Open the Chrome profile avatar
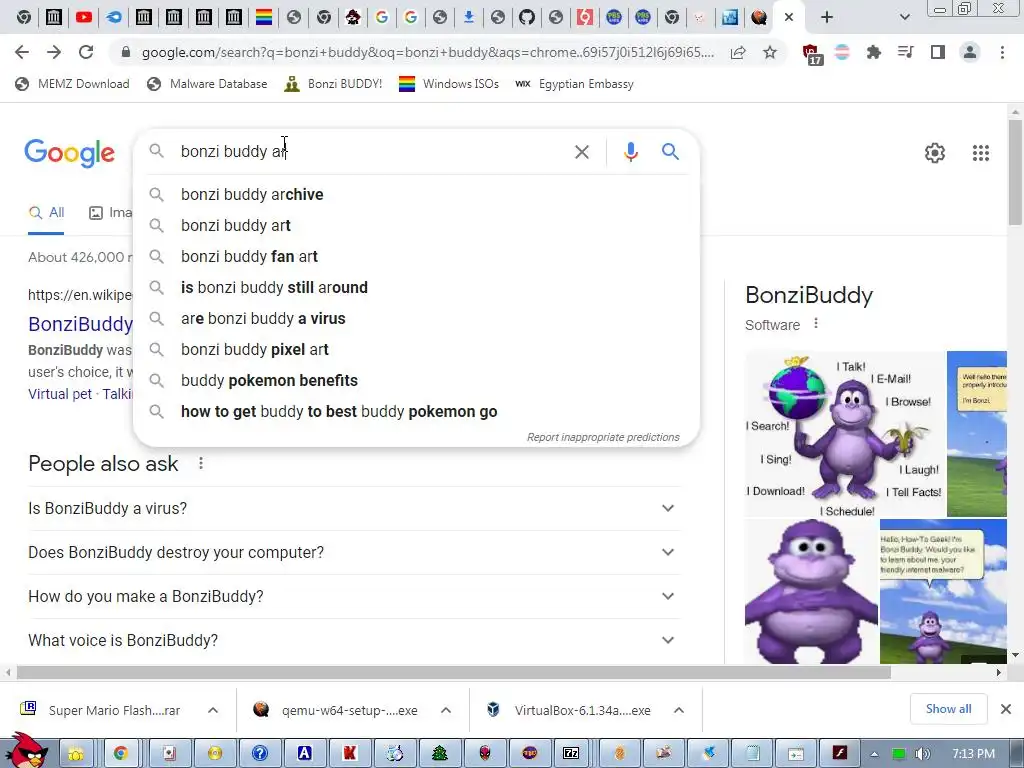The image size is (1024, 768). pyautogui.click(x=970, y=52)
